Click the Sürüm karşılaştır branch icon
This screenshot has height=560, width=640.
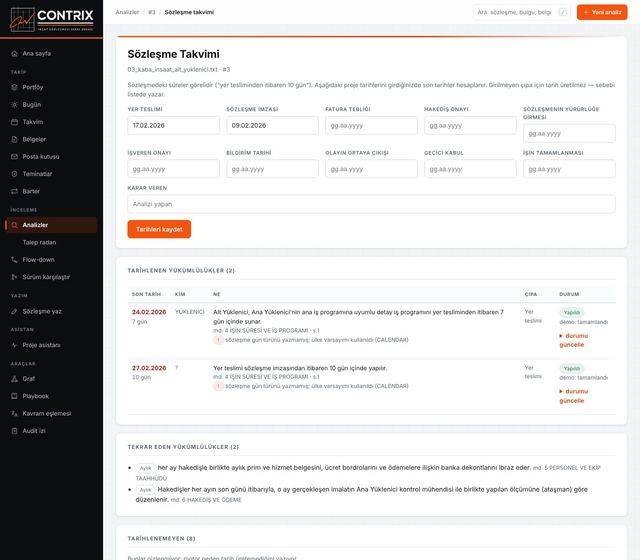14,277
